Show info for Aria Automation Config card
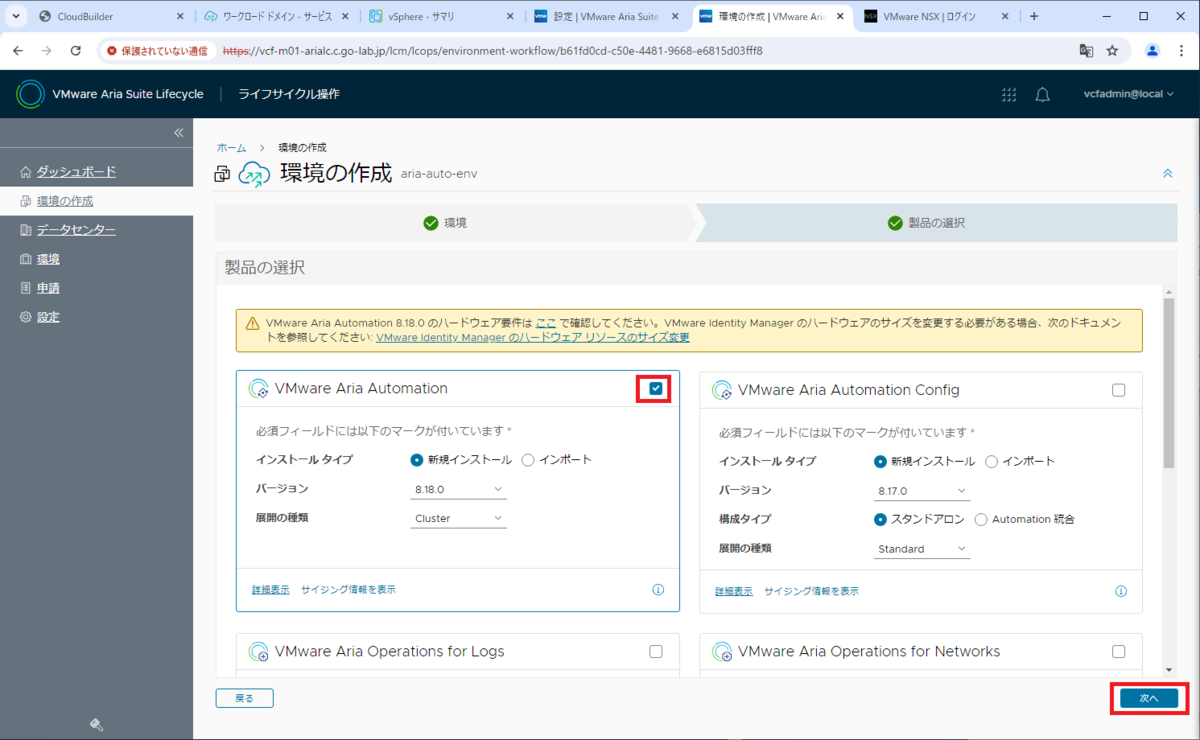This screenshot has width=1200, height=740. (x=1121, y=591)
